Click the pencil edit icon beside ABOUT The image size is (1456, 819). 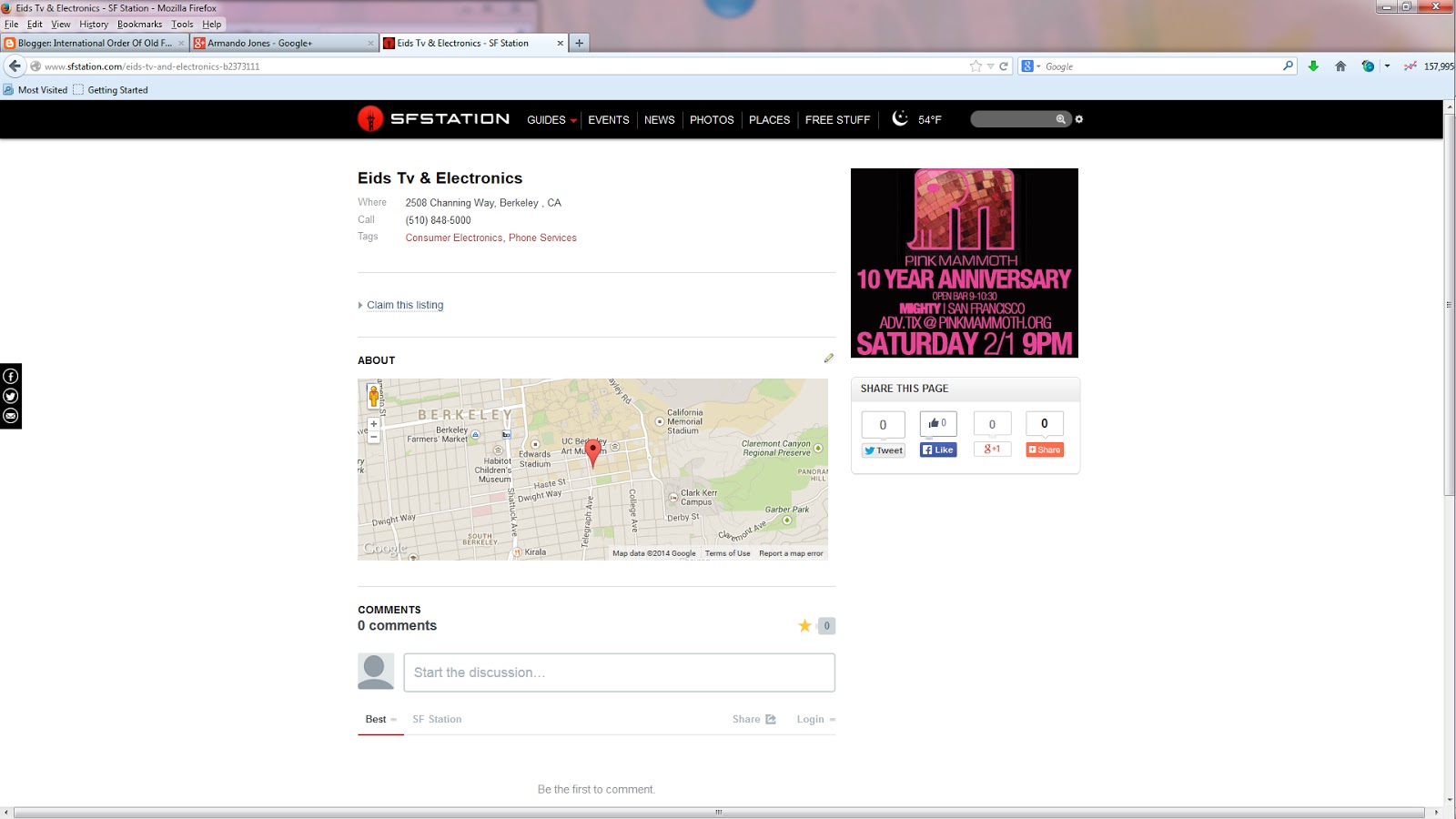(828, 359)
